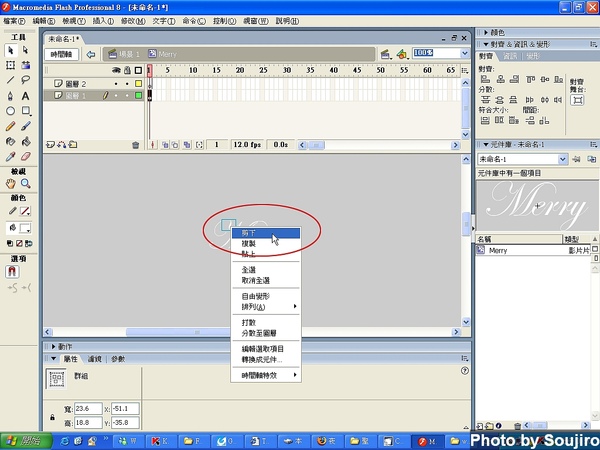The height and width of the screenshot is (450, 600).
Task: Click the Windows 開始 start button
Action: 22,441
